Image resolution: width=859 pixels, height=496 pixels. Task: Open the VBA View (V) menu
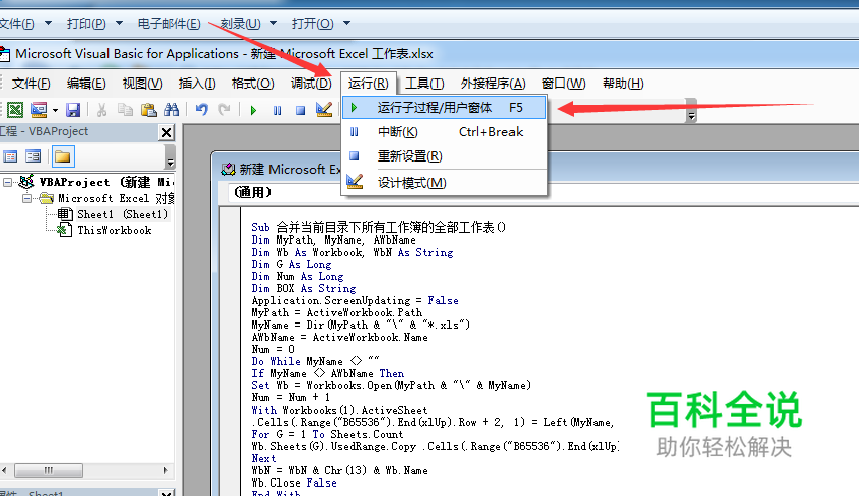click(x=142, y=83)
